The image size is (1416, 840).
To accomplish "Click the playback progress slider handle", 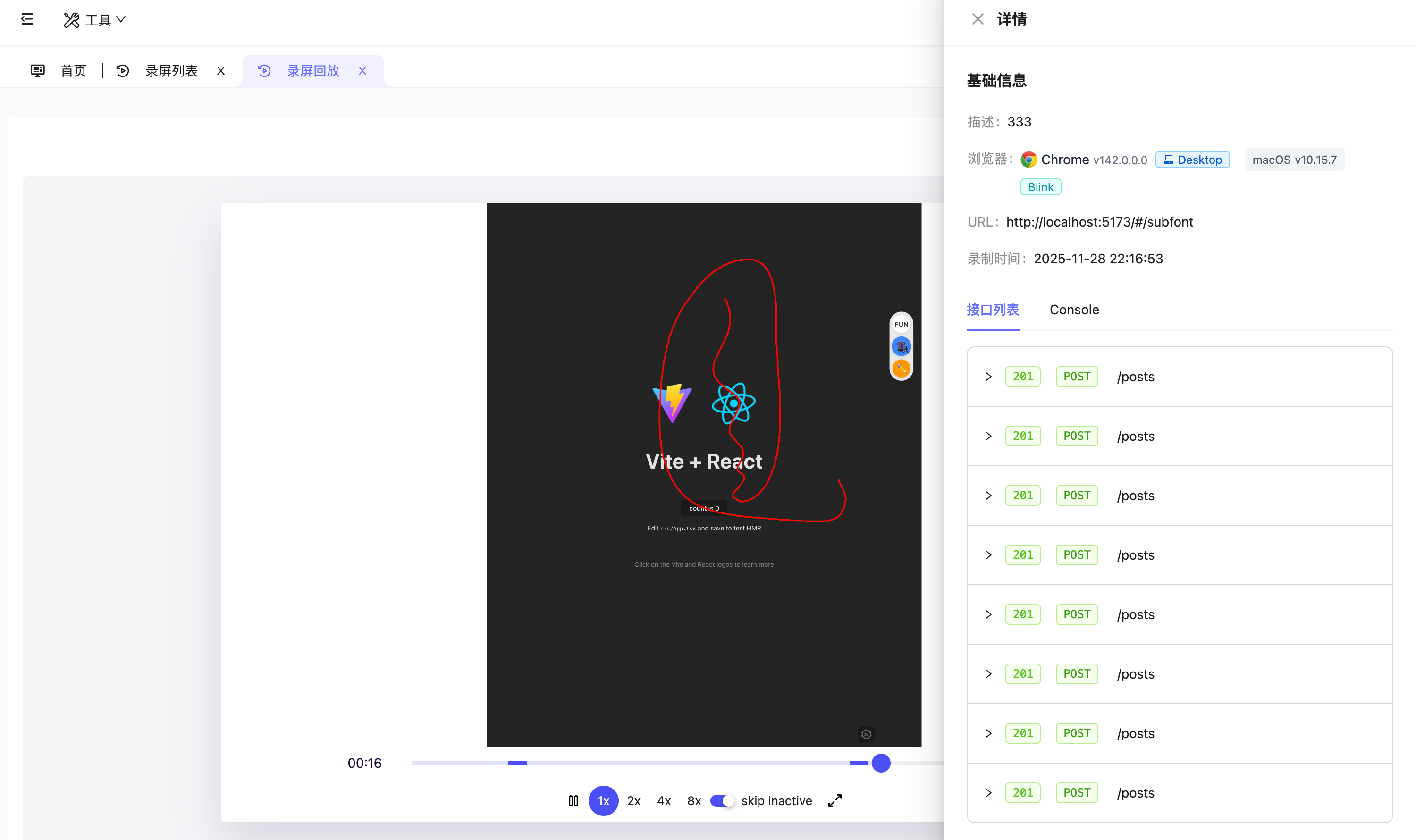I will click(x=881, y=763).
